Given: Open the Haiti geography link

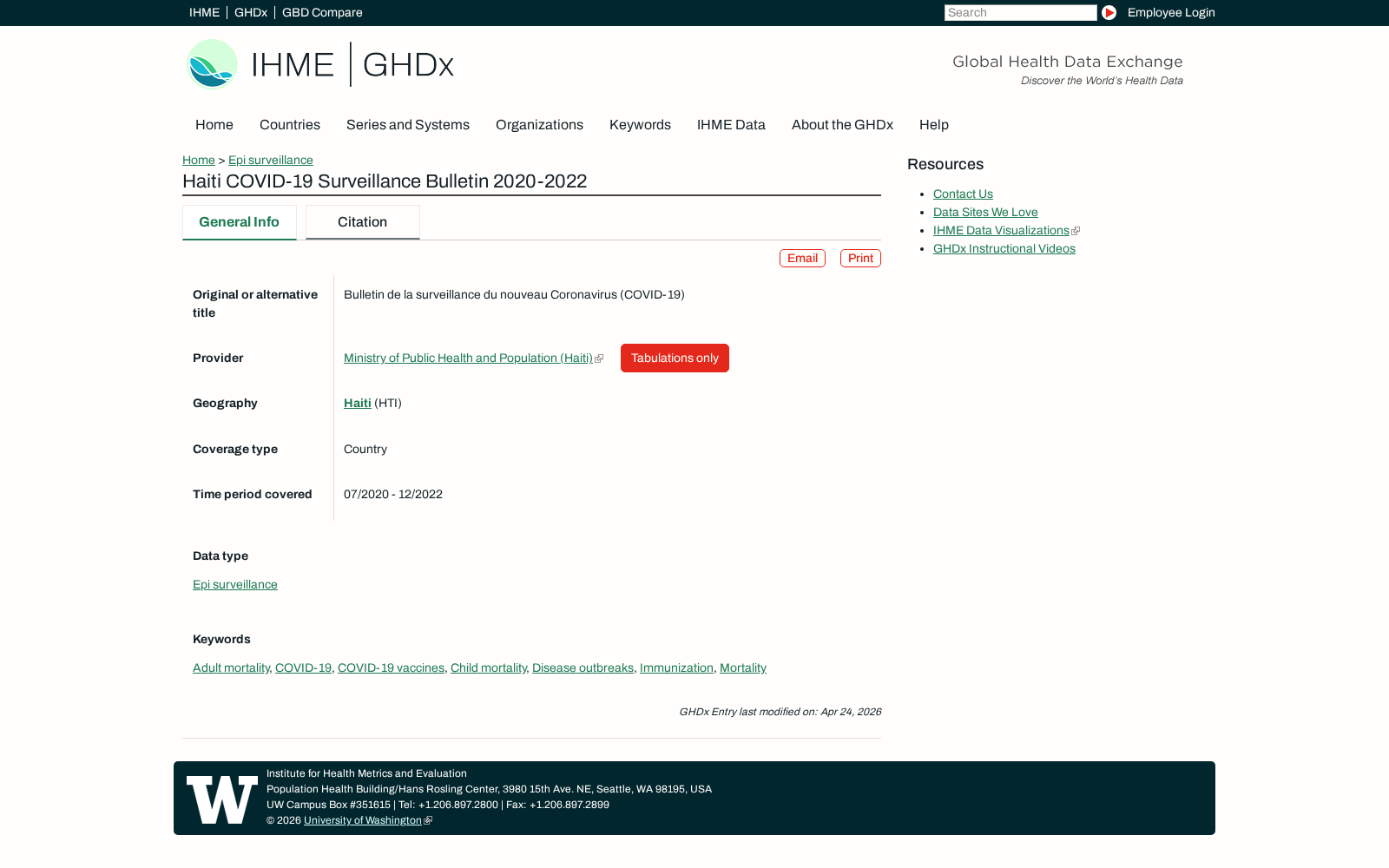Looking at the screenshot, I should click(358, 403).
